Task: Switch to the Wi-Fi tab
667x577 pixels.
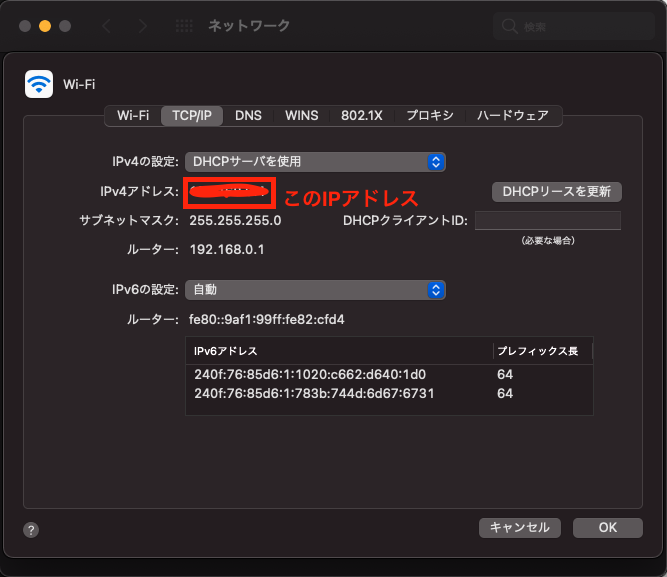Action: coord(133,116)
